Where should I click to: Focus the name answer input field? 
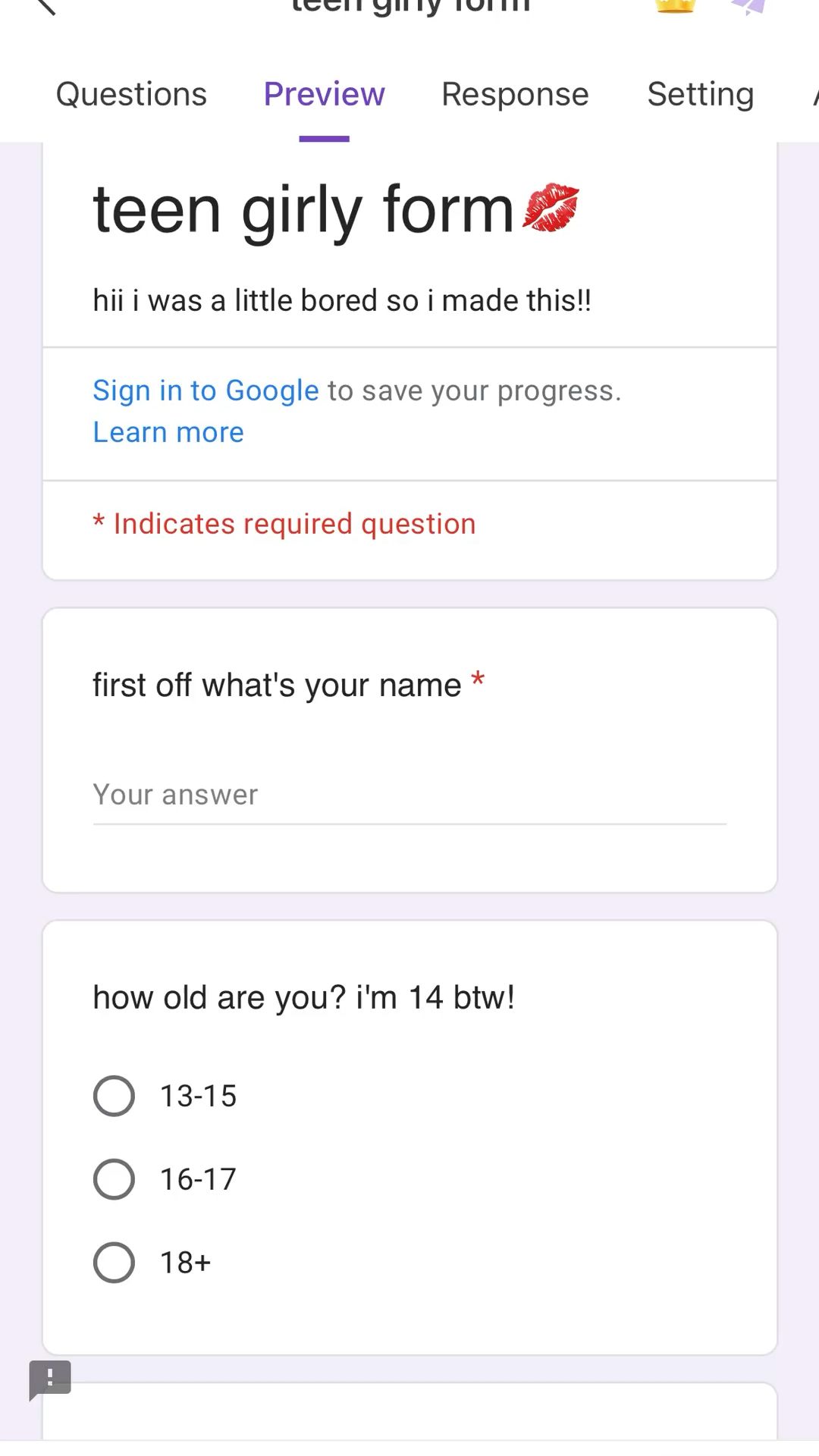[409, 795]
